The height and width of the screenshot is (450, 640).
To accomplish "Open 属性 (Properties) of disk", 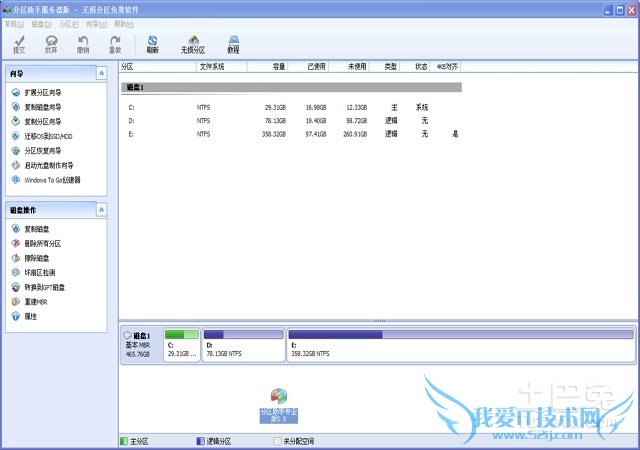I will click(24, 316).
